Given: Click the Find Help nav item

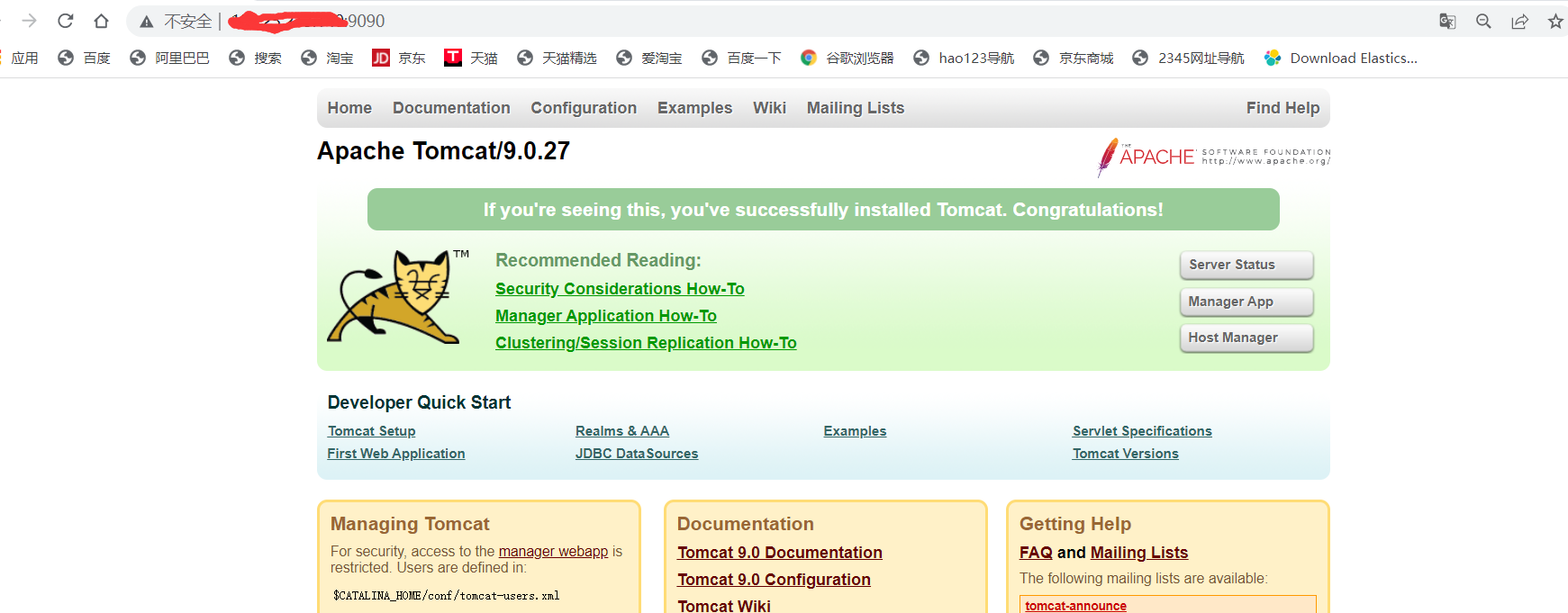Looking at the screenshot, I should tap(1282, 108).
